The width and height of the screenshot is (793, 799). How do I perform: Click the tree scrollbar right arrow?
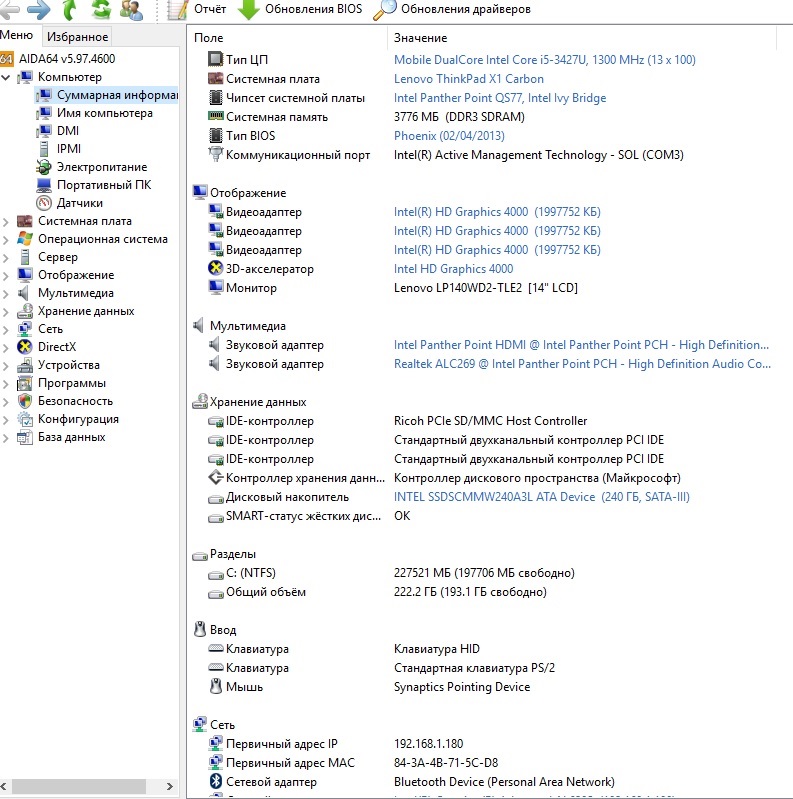[x=170, y=786]
